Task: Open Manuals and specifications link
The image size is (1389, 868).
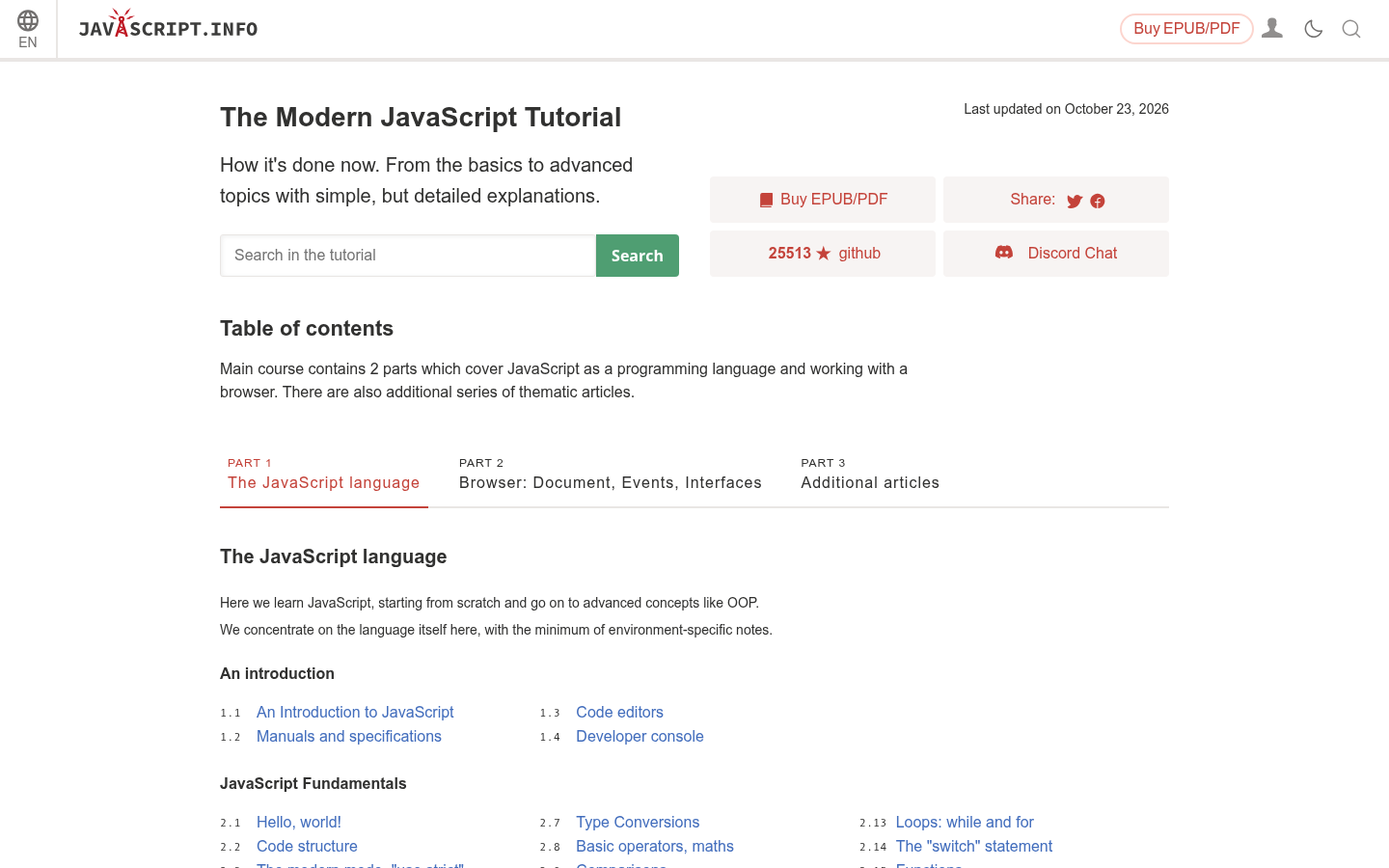Action: pos(349,736)
